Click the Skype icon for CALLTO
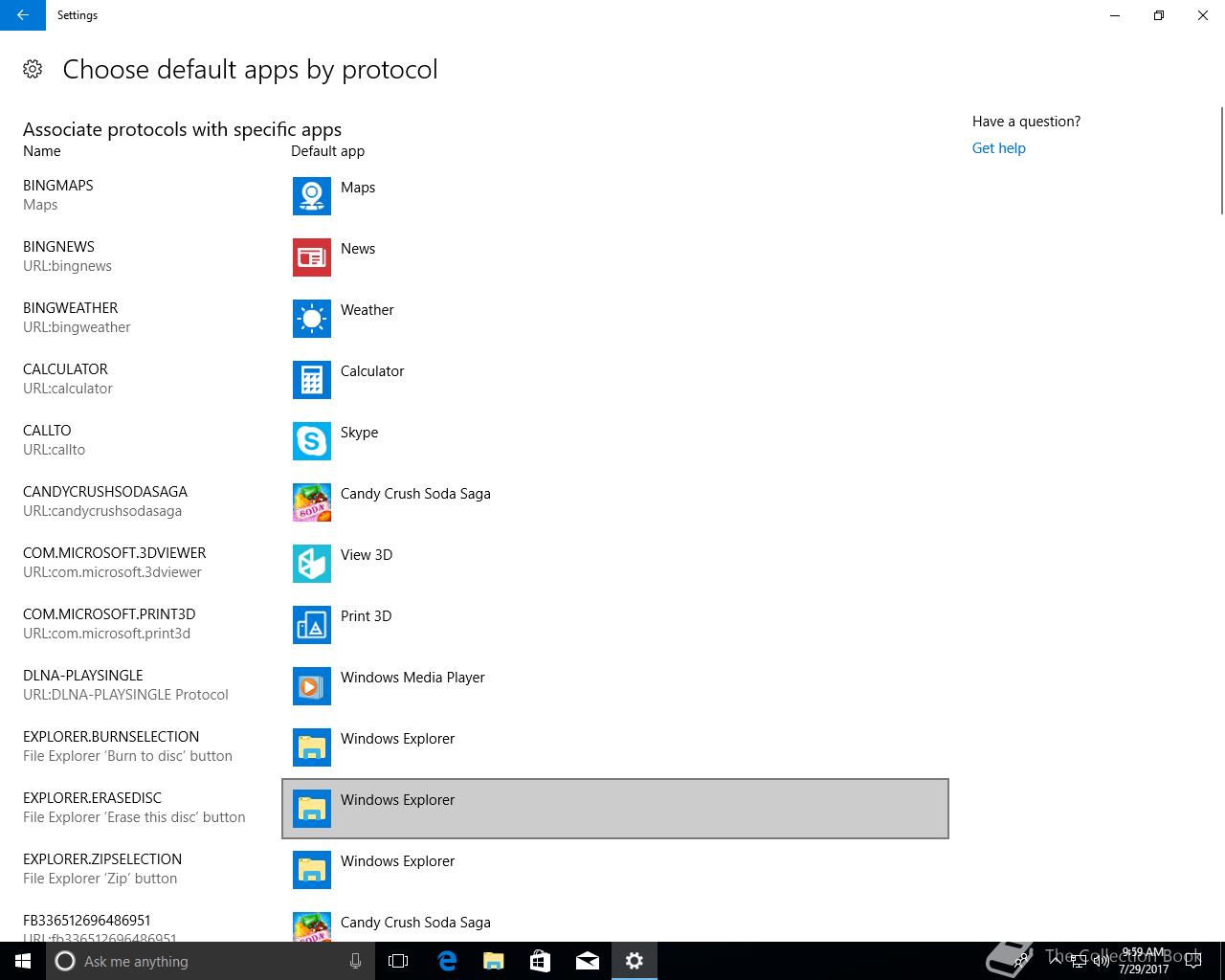 pyautogui.click(x=312, y=441)
